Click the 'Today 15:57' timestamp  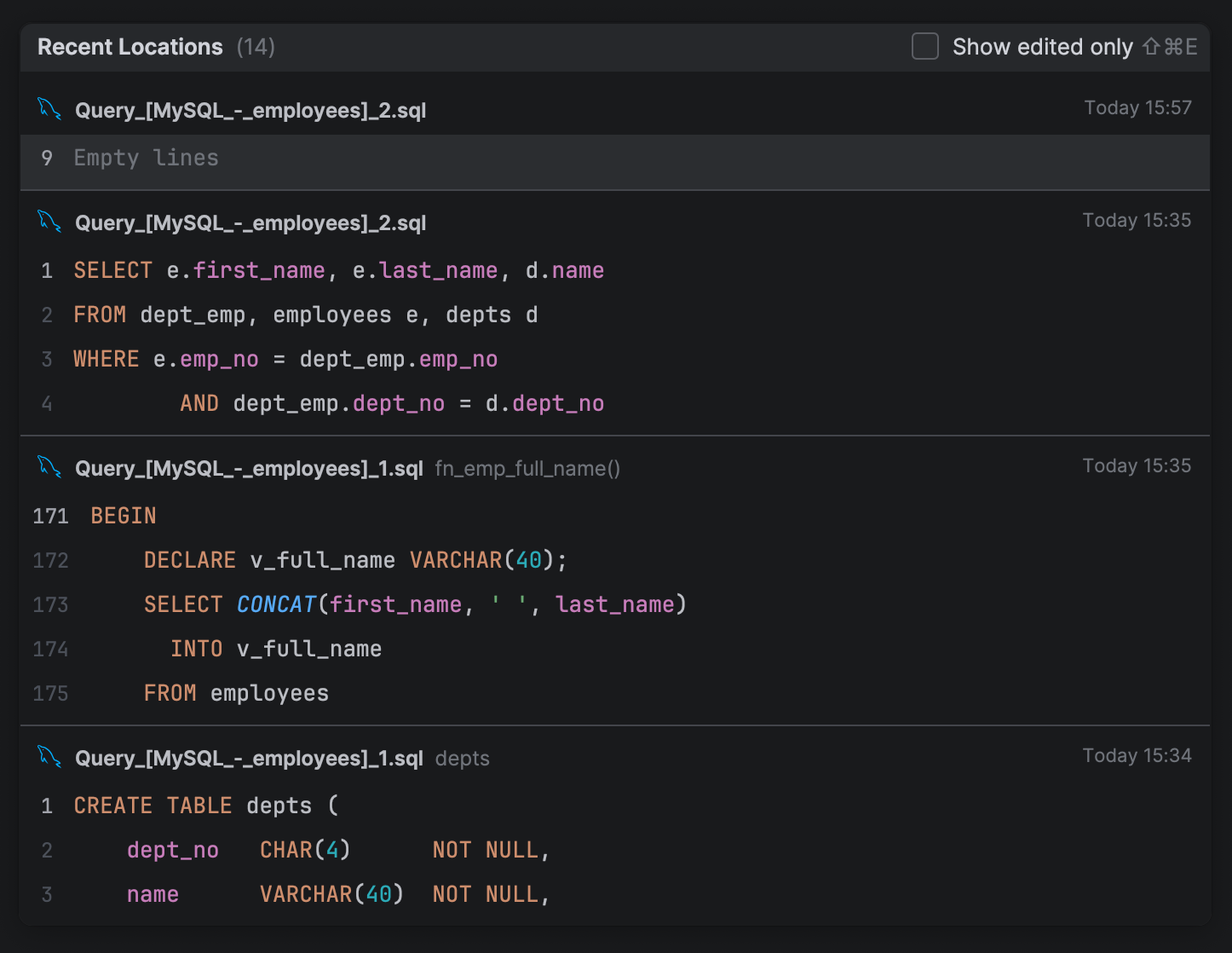(1137, 108)
